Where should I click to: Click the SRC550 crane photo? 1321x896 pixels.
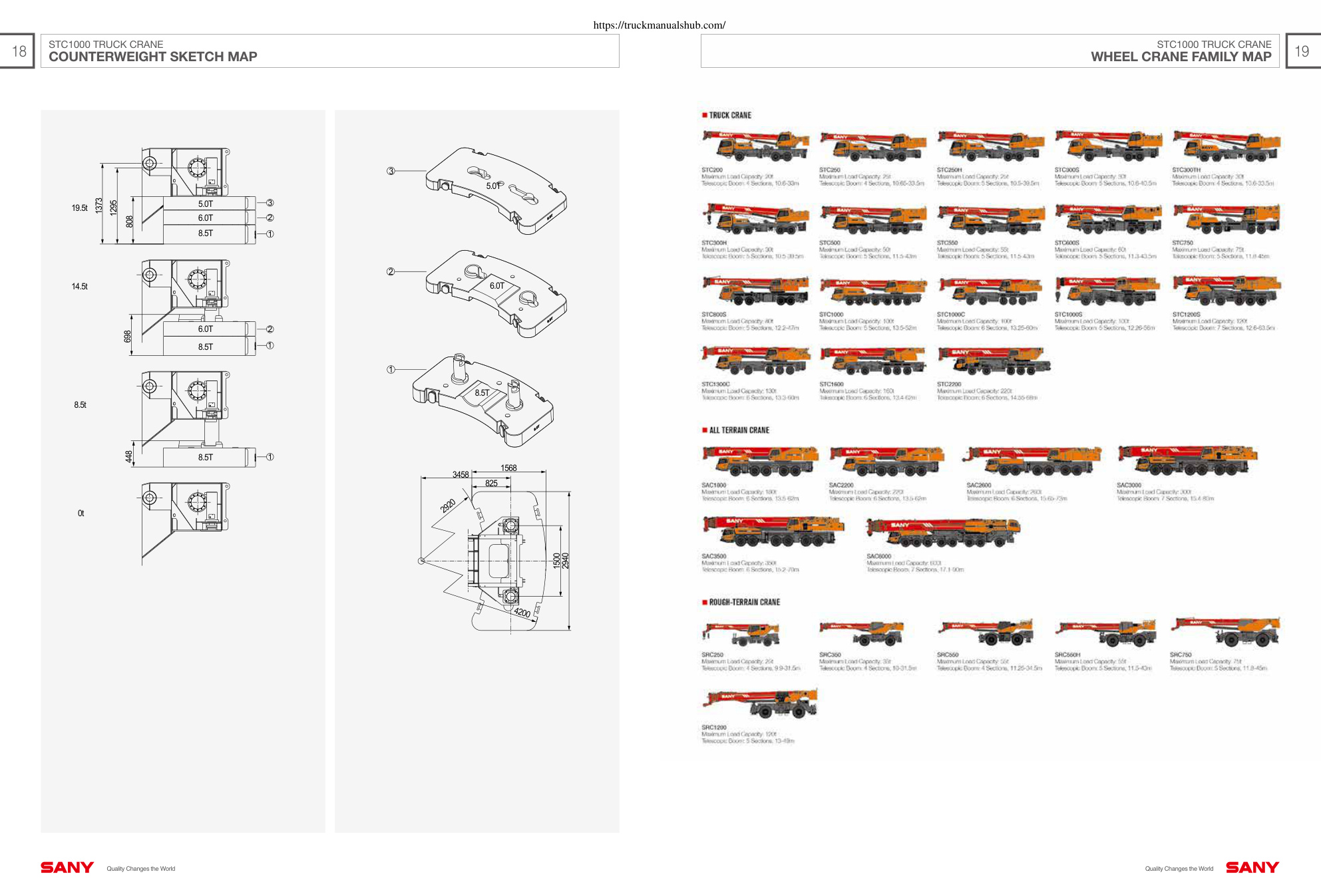click(x=986, y=633)
